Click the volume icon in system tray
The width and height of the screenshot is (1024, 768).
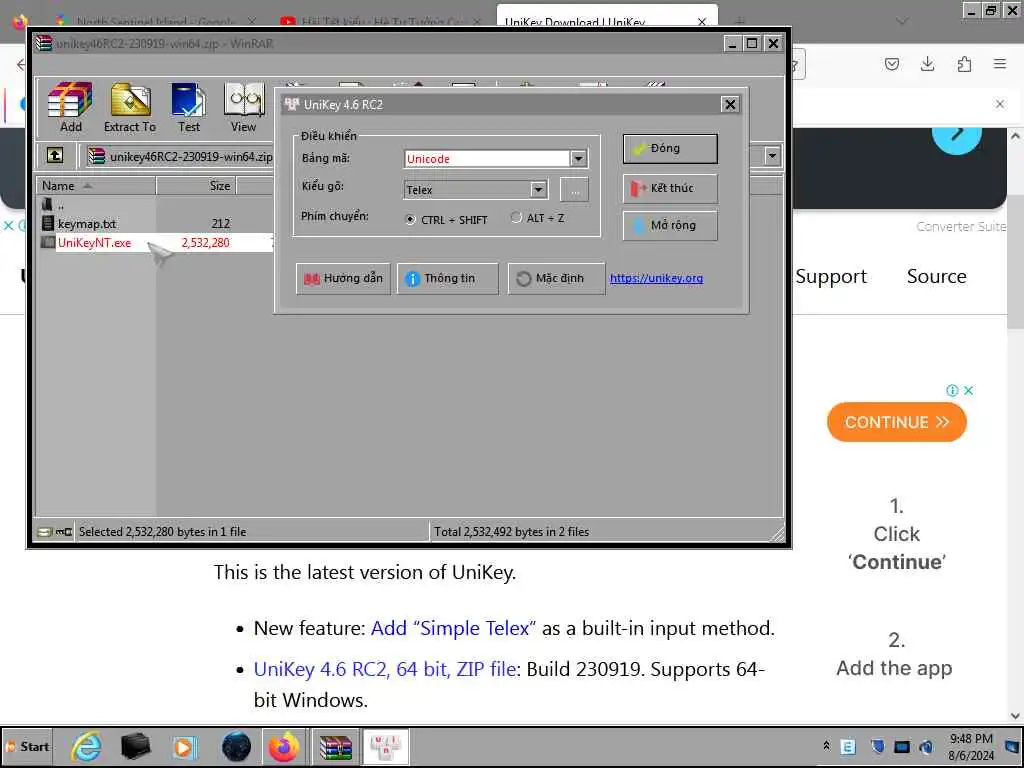pyautogui.click(x=926, y=747)
